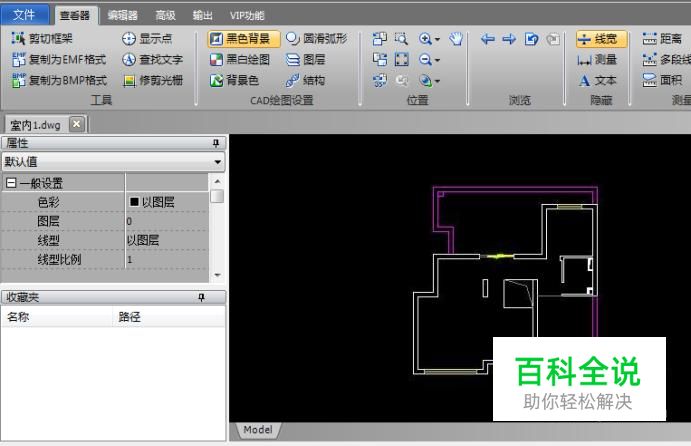Go to previous view with left arrow
The height and width of the screenshot is (446, 691).
(487, 39)
